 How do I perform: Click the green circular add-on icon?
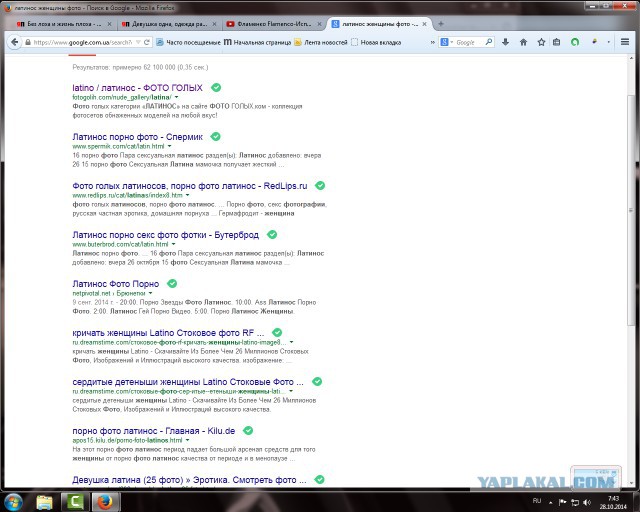575,42
